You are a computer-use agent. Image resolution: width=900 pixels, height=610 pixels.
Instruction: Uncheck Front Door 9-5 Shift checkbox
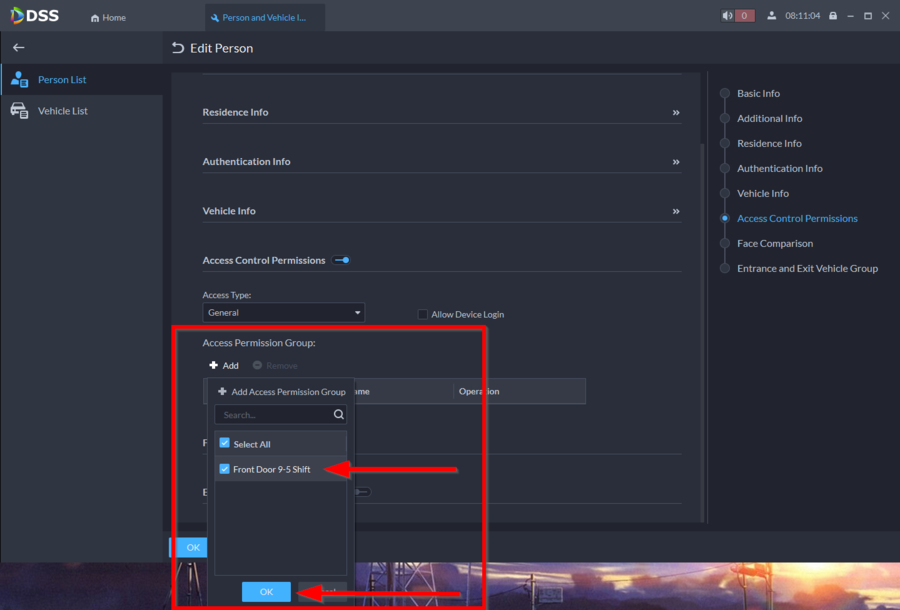point(225,469)
